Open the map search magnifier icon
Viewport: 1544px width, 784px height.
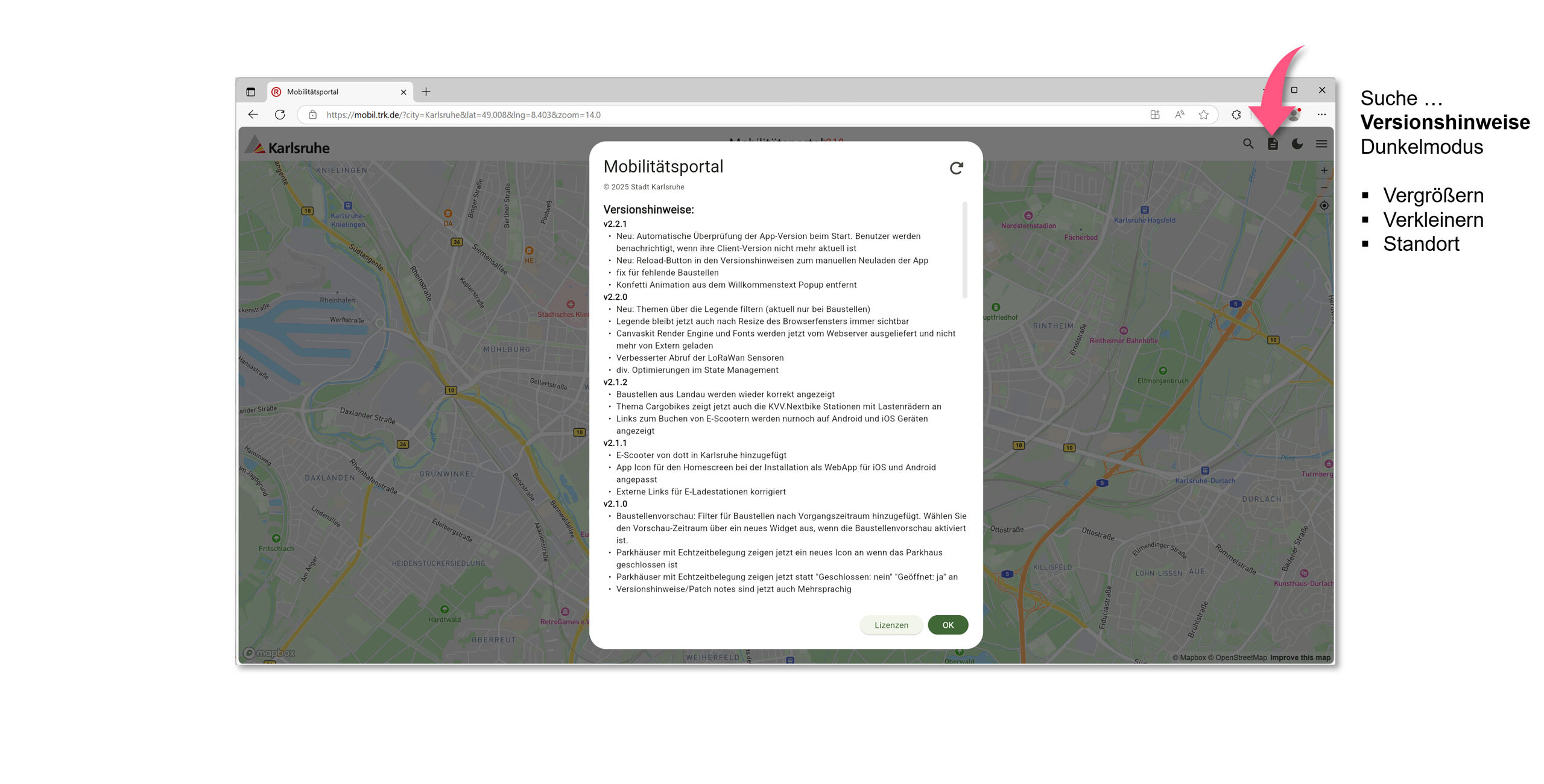coord(1248,144)
